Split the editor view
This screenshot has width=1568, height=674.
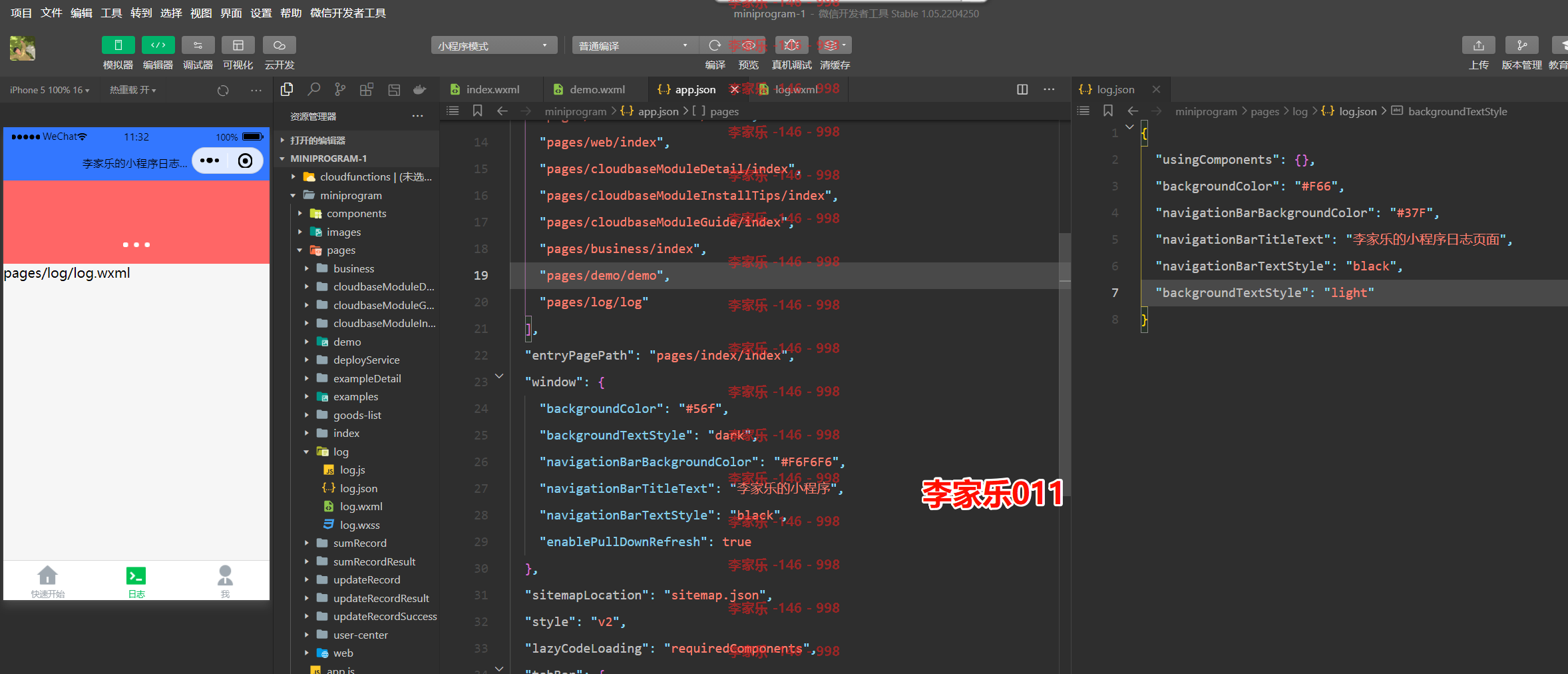1022,89
